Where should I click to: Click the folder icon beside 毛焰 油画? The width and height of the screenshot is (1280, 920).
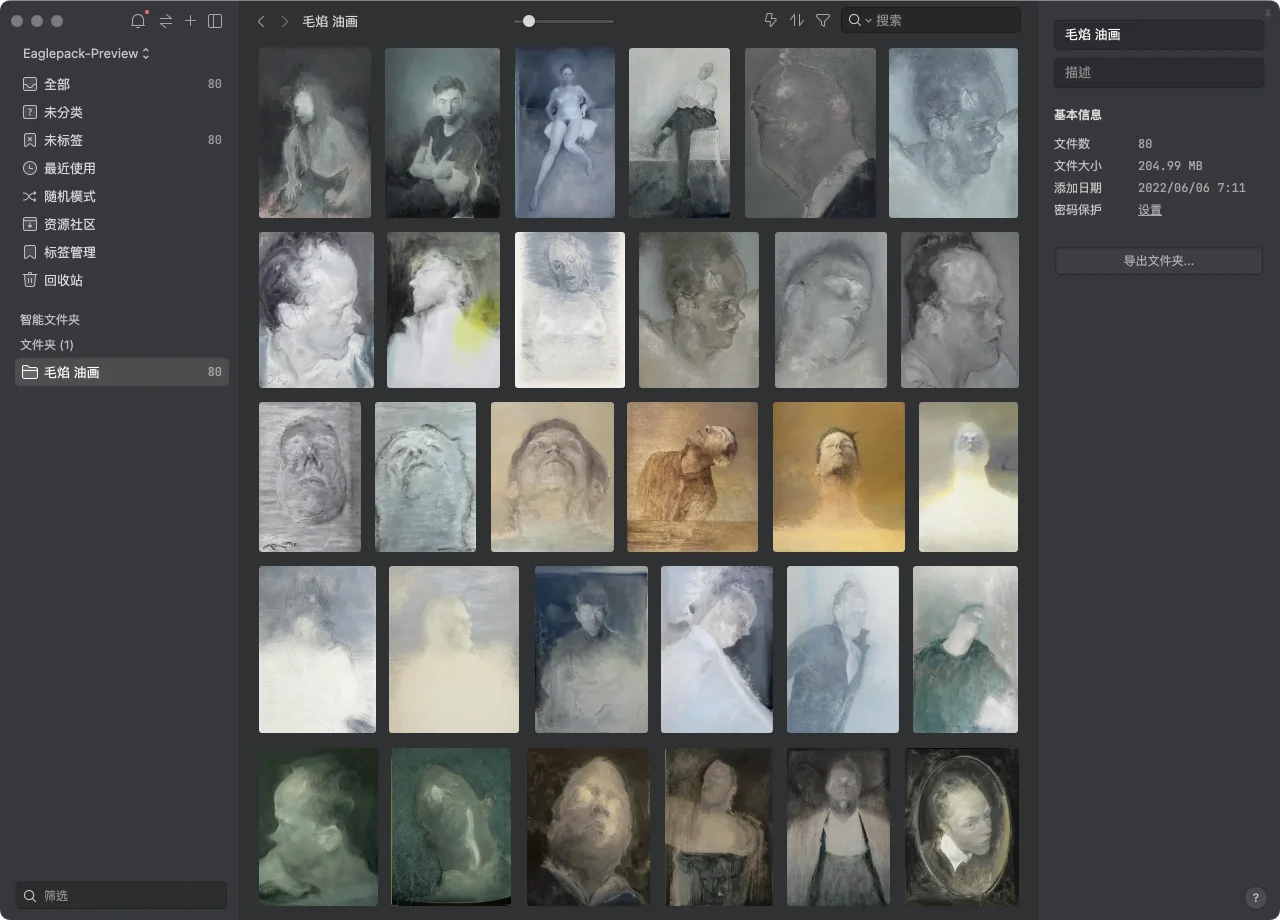(30, 372)
